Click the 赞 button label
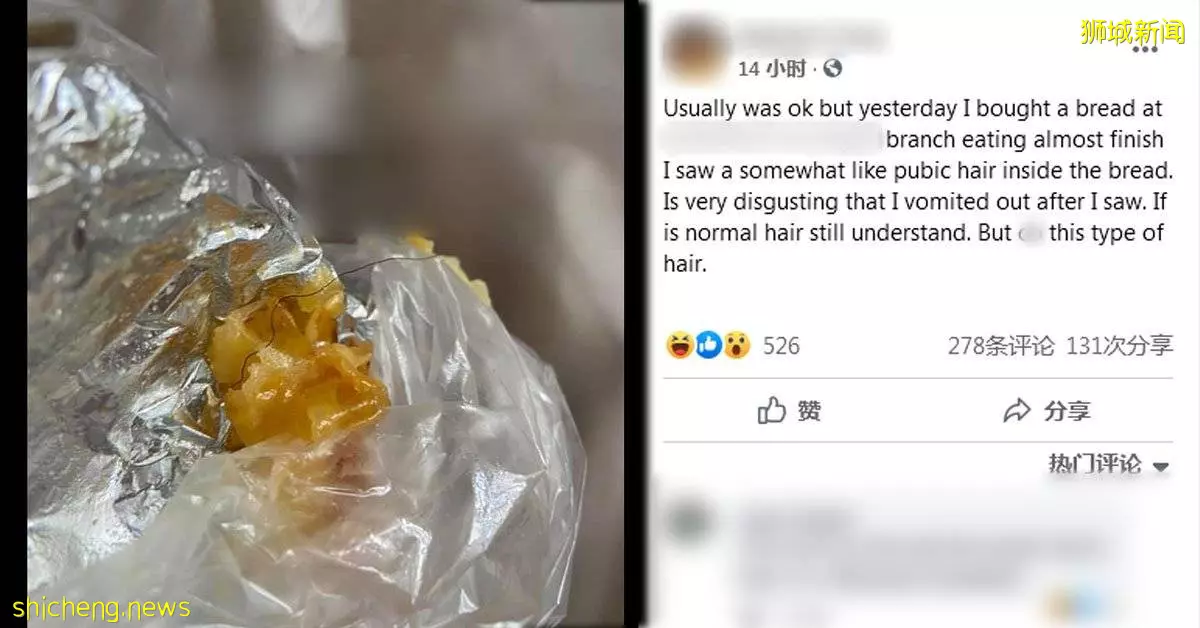The image size is (1200, 628). [x=809, y=411]
